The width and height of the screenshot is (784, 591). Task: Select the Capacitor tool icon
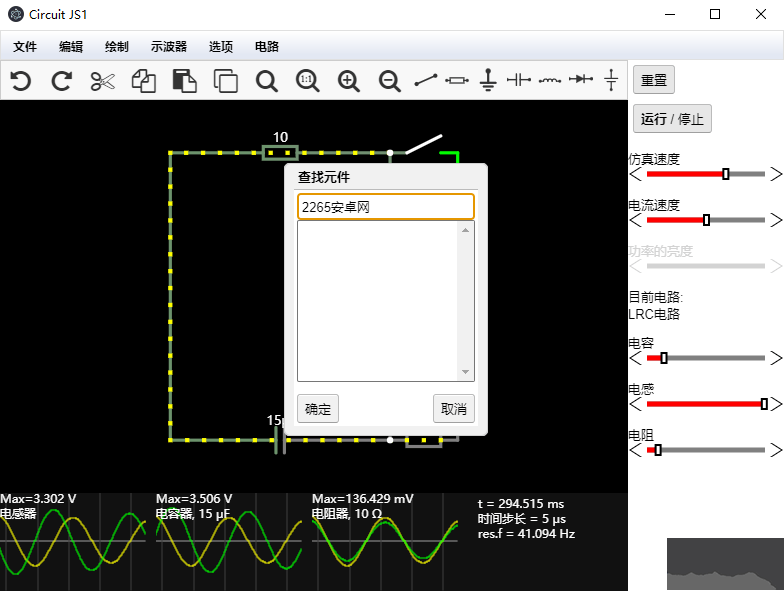point(518,80)
